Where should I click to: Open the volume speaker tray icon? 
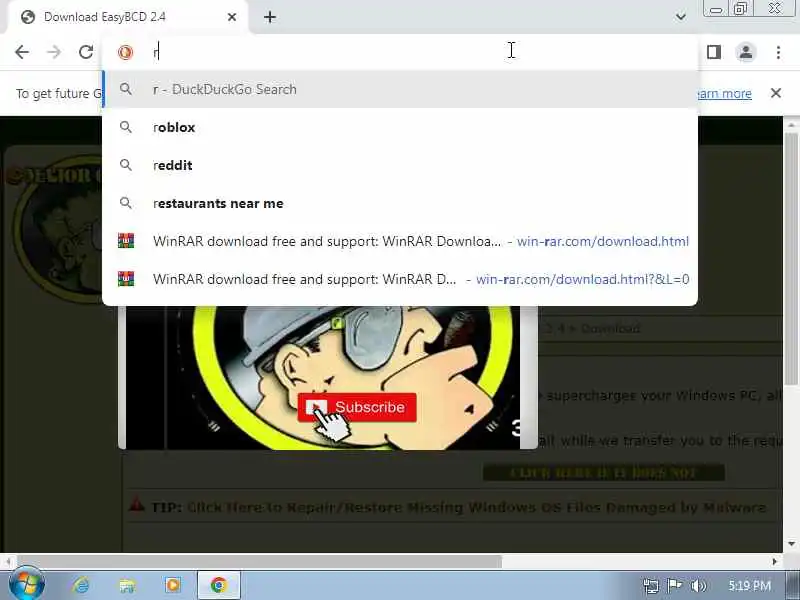[697, 585]
